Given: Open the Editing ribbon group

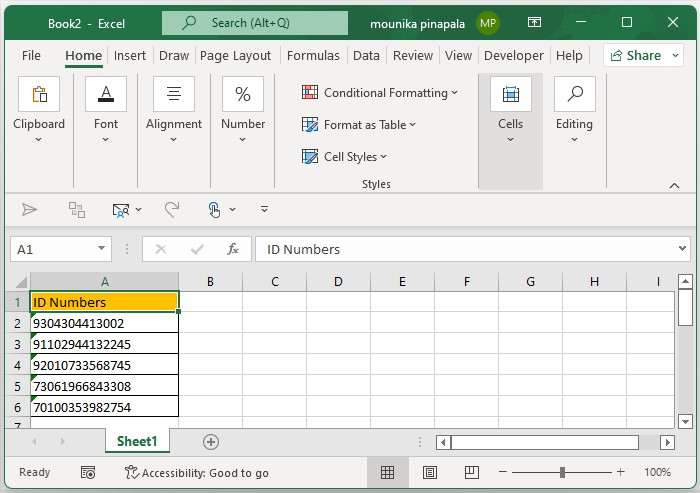Looking at the screenshot, I should pyautogui.click(x=574, y=110).
